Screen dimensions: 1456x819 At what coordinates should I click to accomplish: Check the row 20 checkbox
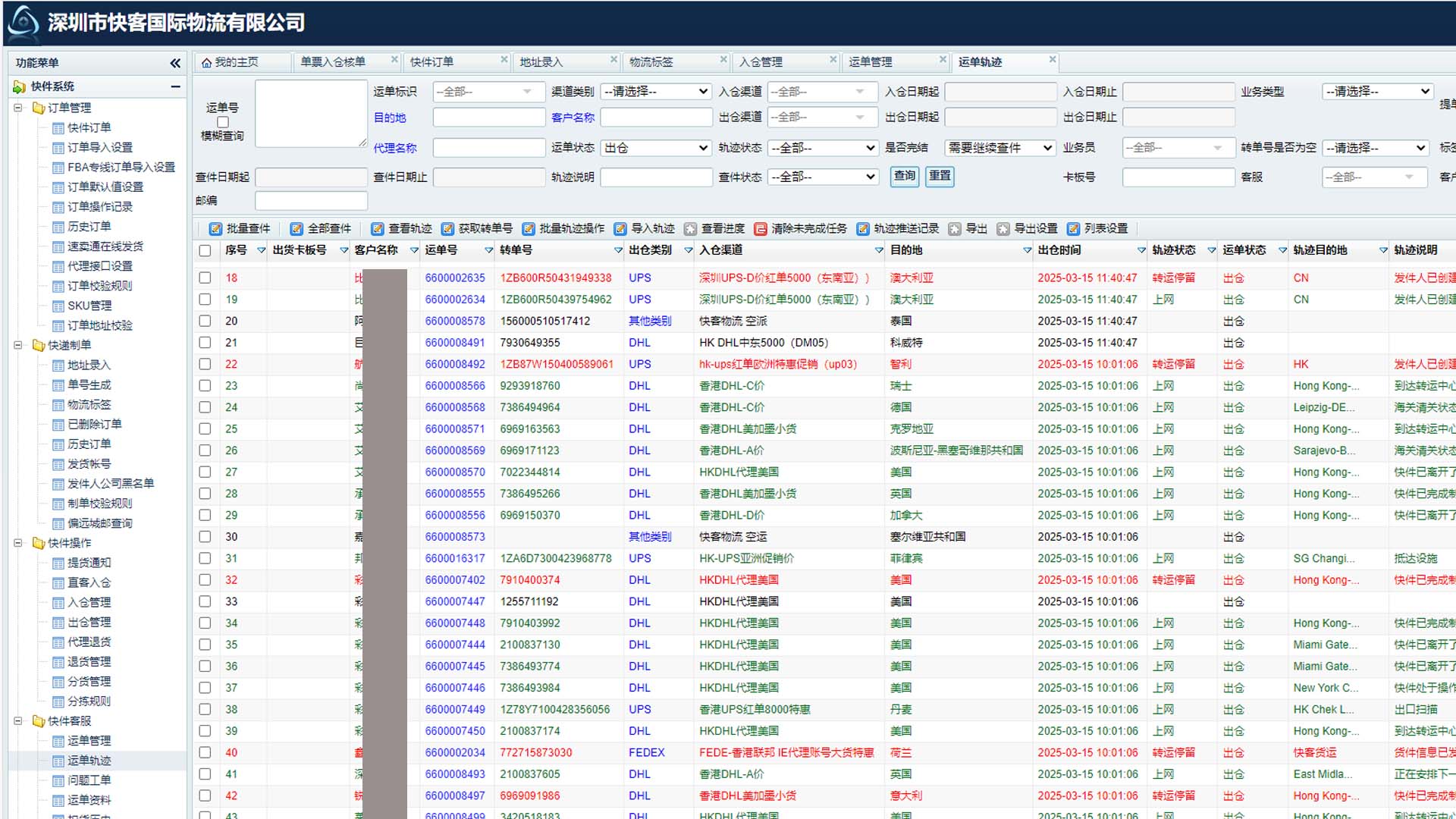[205, 321]
